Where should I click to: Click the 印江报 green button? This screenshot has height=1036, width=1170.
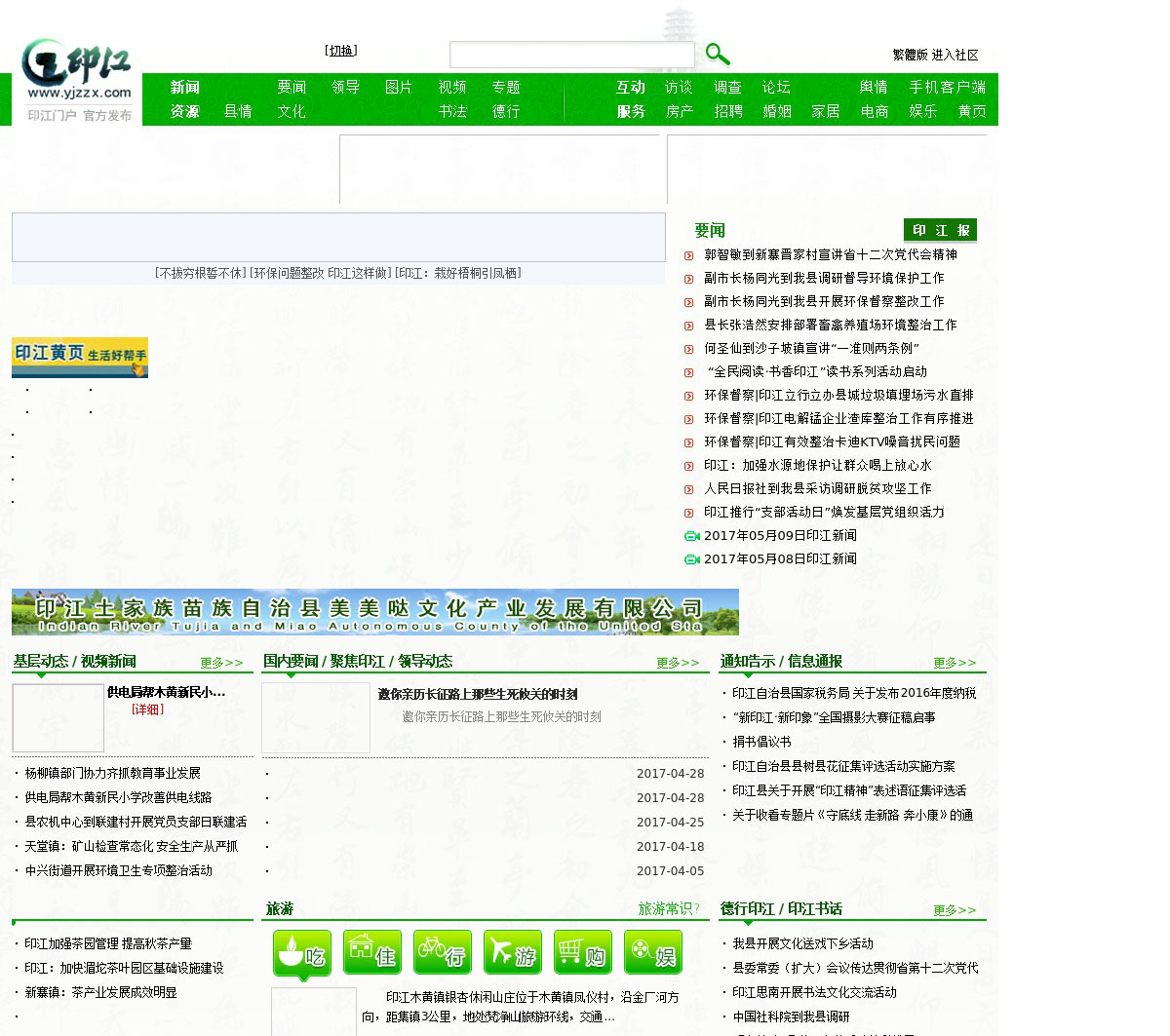pos(940,230)
